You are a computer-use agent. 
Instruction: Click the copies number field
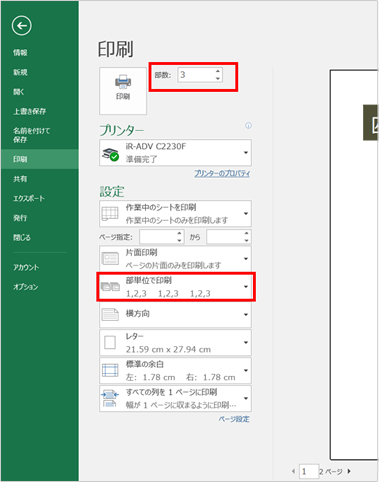[196, 75]
